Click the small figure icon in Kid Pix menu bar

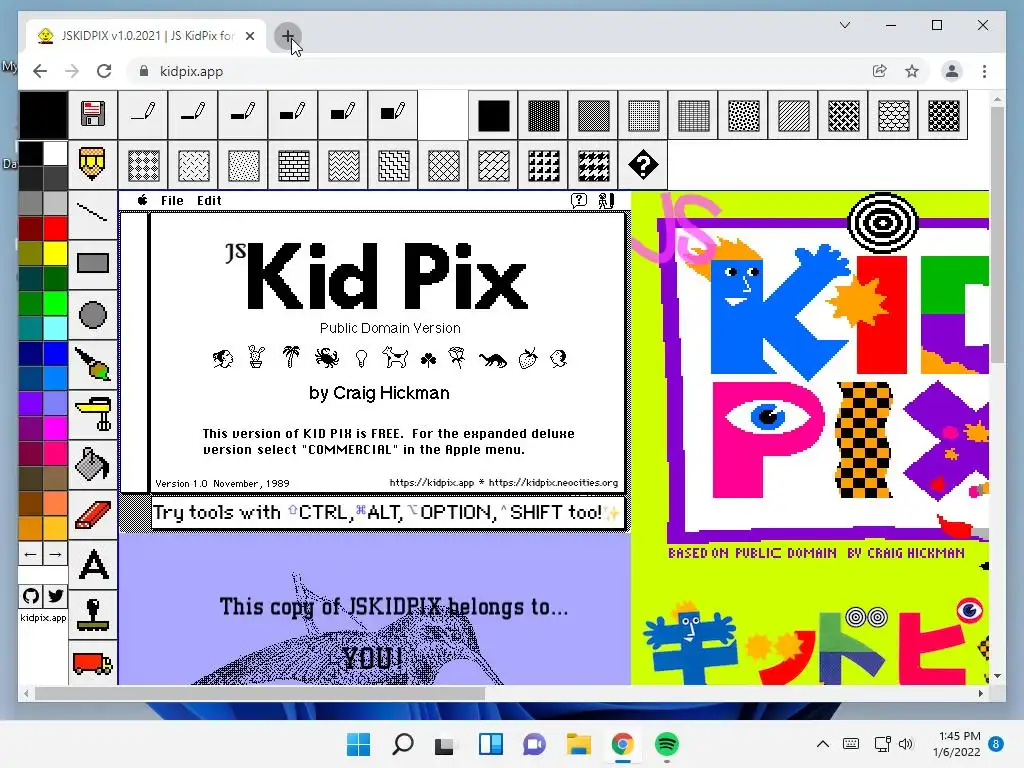coord(605,200)
